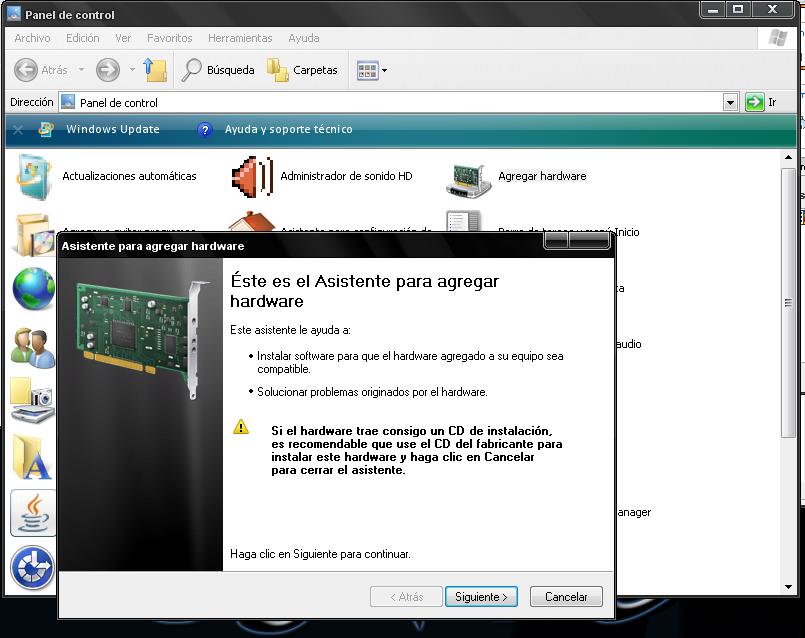The height and width of the screenshot is (638, 805).
Task: Open the Archivo menu
Action: pyautogui.click(x=32, y=38)
